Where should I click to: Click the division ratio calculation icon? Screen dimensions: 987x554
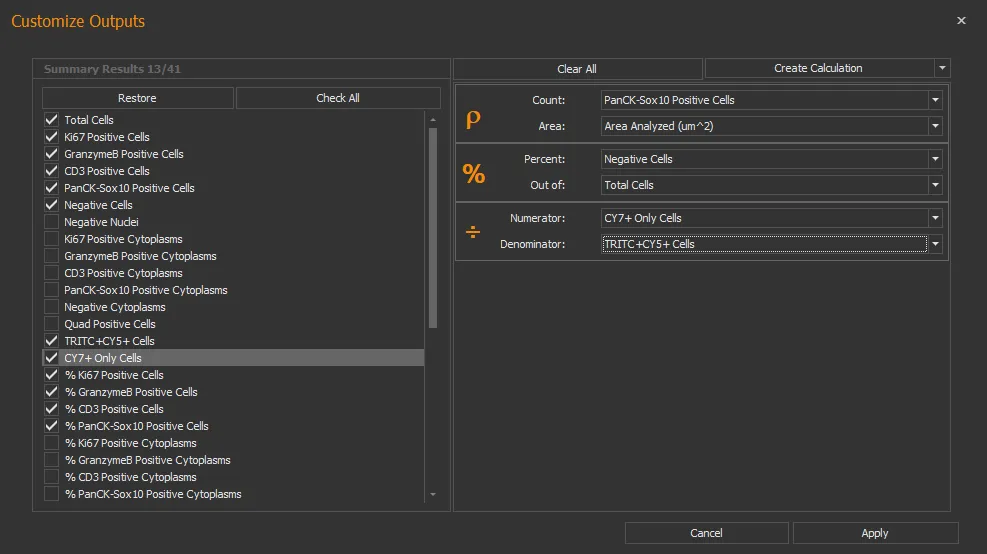pyautogui.click(x=473, y=232)
